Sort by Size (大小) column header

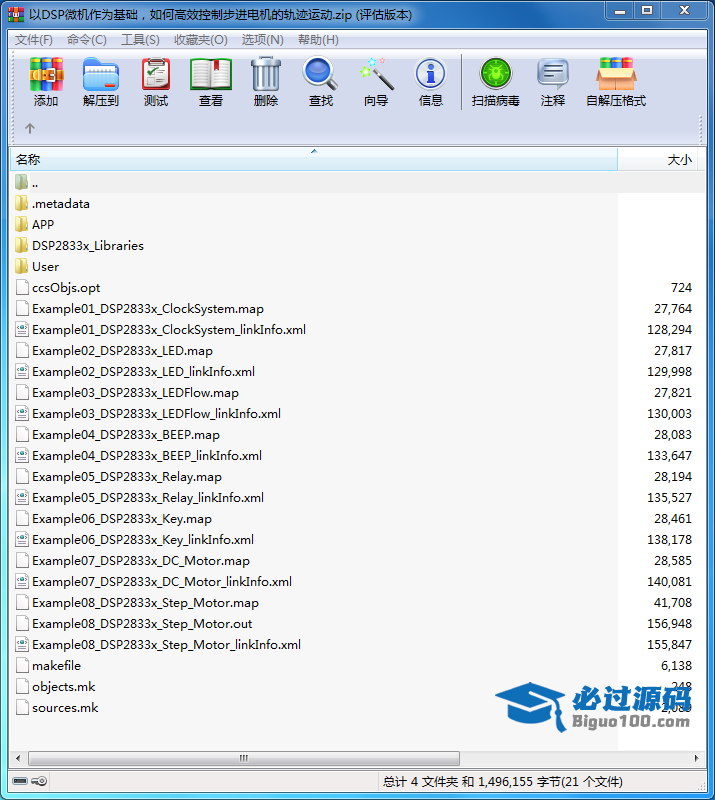tap(657, 159)
